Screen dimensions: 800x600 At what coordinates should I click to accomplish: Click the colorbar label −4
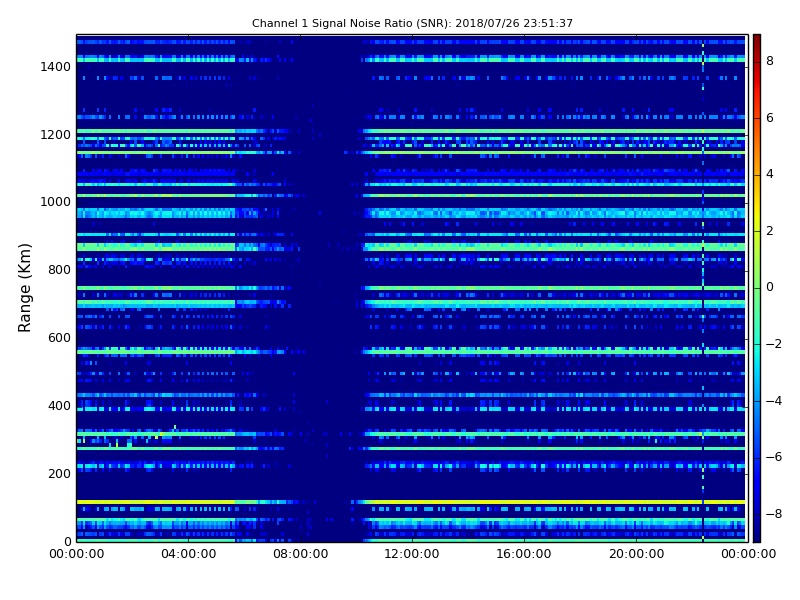(774, 401)
